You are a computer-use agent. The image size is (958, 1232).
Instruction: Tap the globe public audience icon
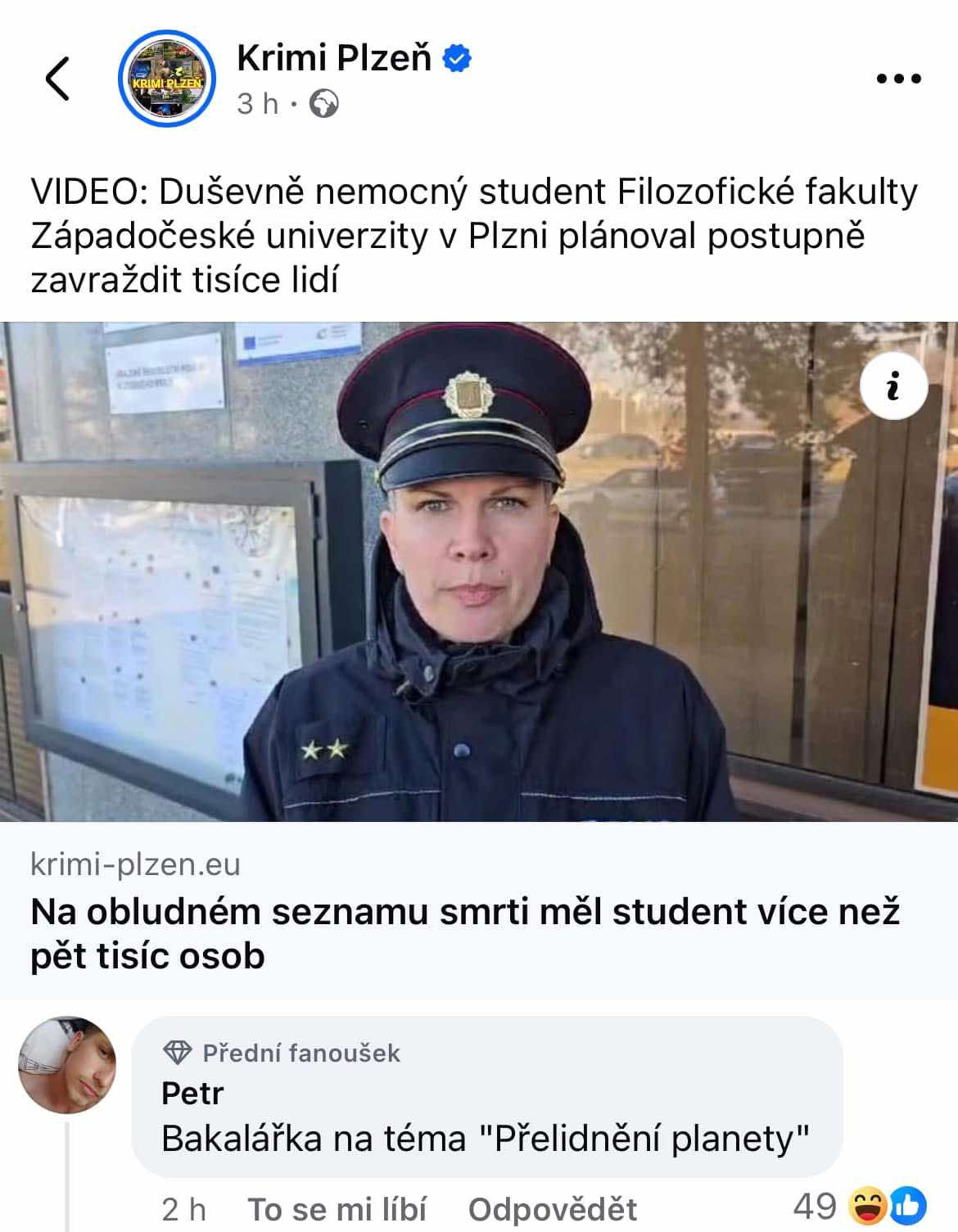(x=324, y=104)
